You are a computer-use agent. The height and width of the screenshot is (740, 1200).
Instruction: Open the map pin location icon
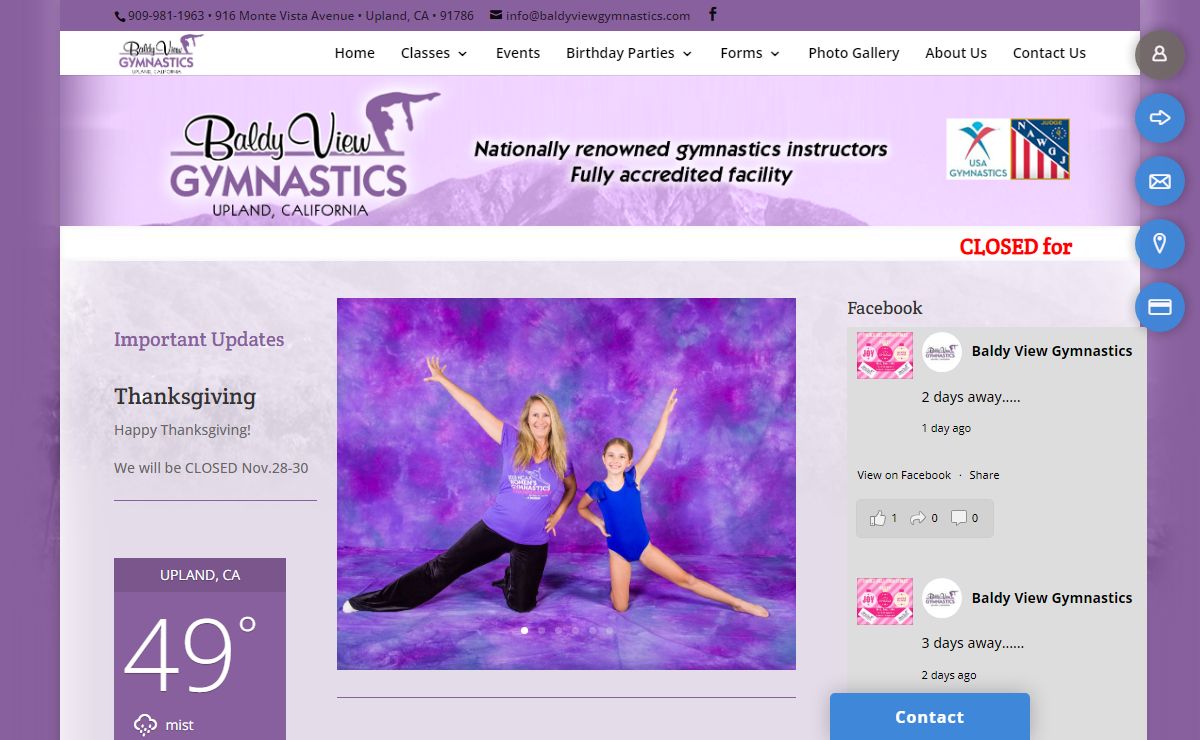pyautogui.click(x=1160, y=244)
